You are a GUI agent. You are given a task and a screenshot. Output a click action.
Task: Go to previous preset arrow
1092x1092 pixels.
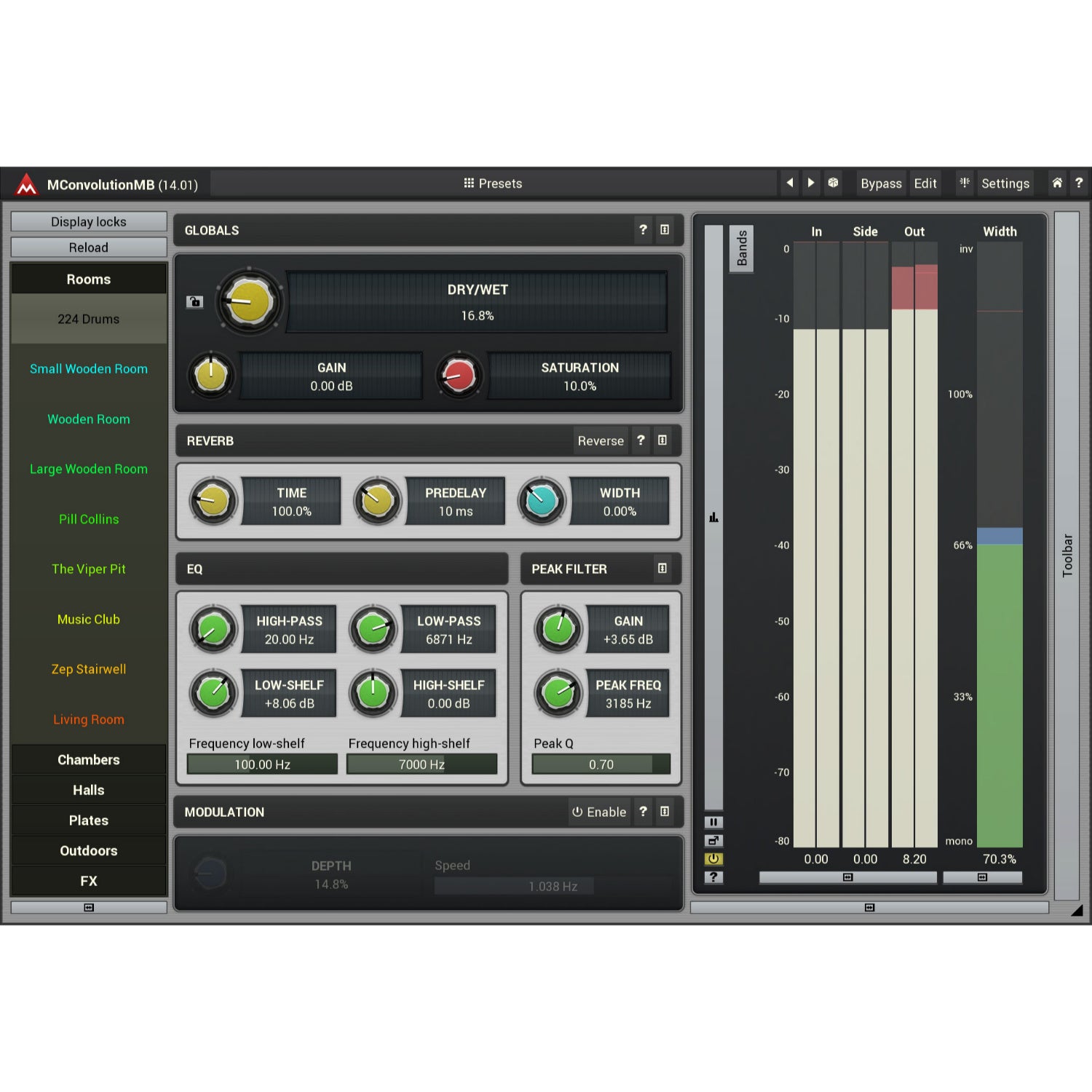[790, 183]
